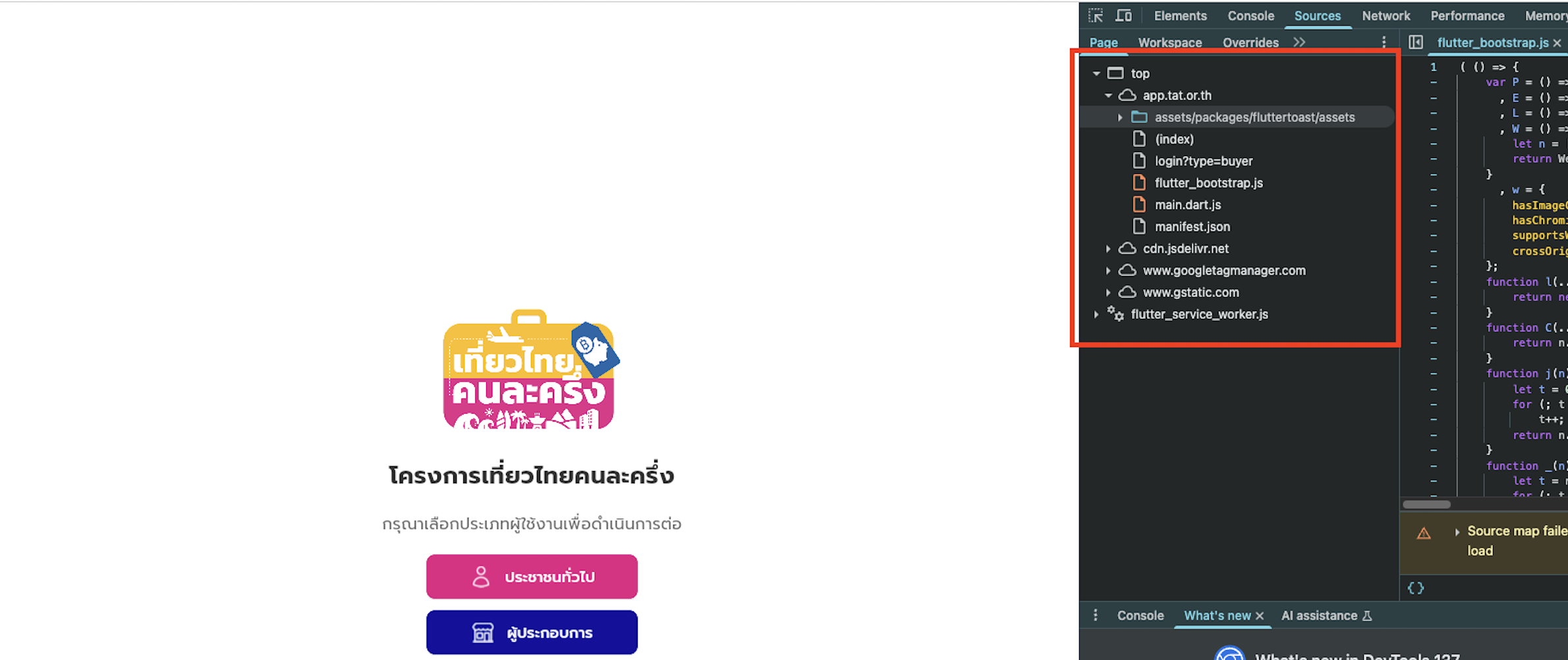Screen dimensions: 1568x660
Task: Click the blue ผู้ประกอบการ button
Action: tap(532, 632)
